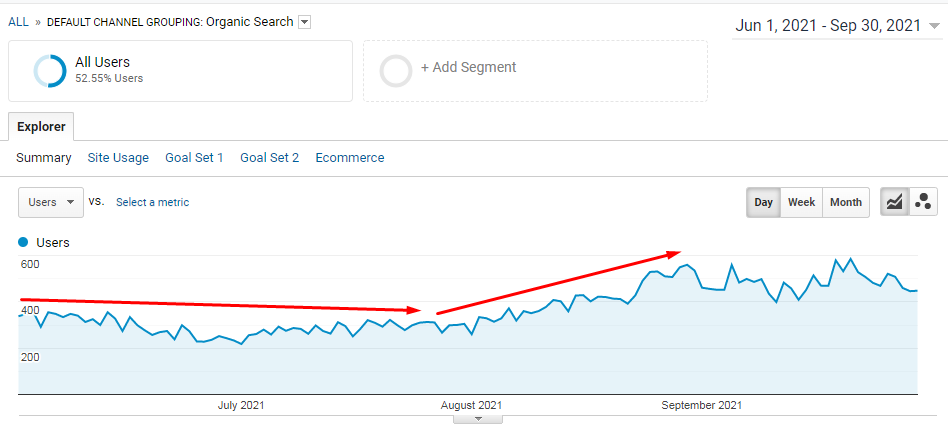Go to the Summary view
This screenshot has width=948, height=438.
pyautogui.click(x=44, y=158)
